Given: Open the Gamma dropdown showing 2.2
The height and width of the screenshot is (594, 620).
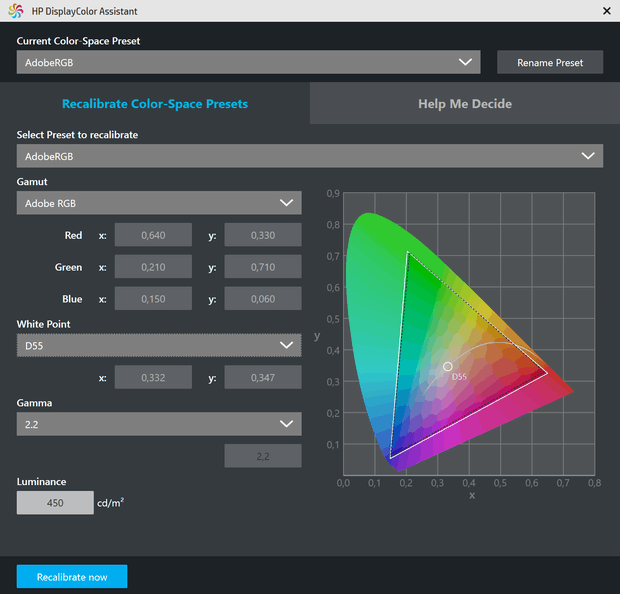Looking at the screenshot, I should tap(159, 424).
